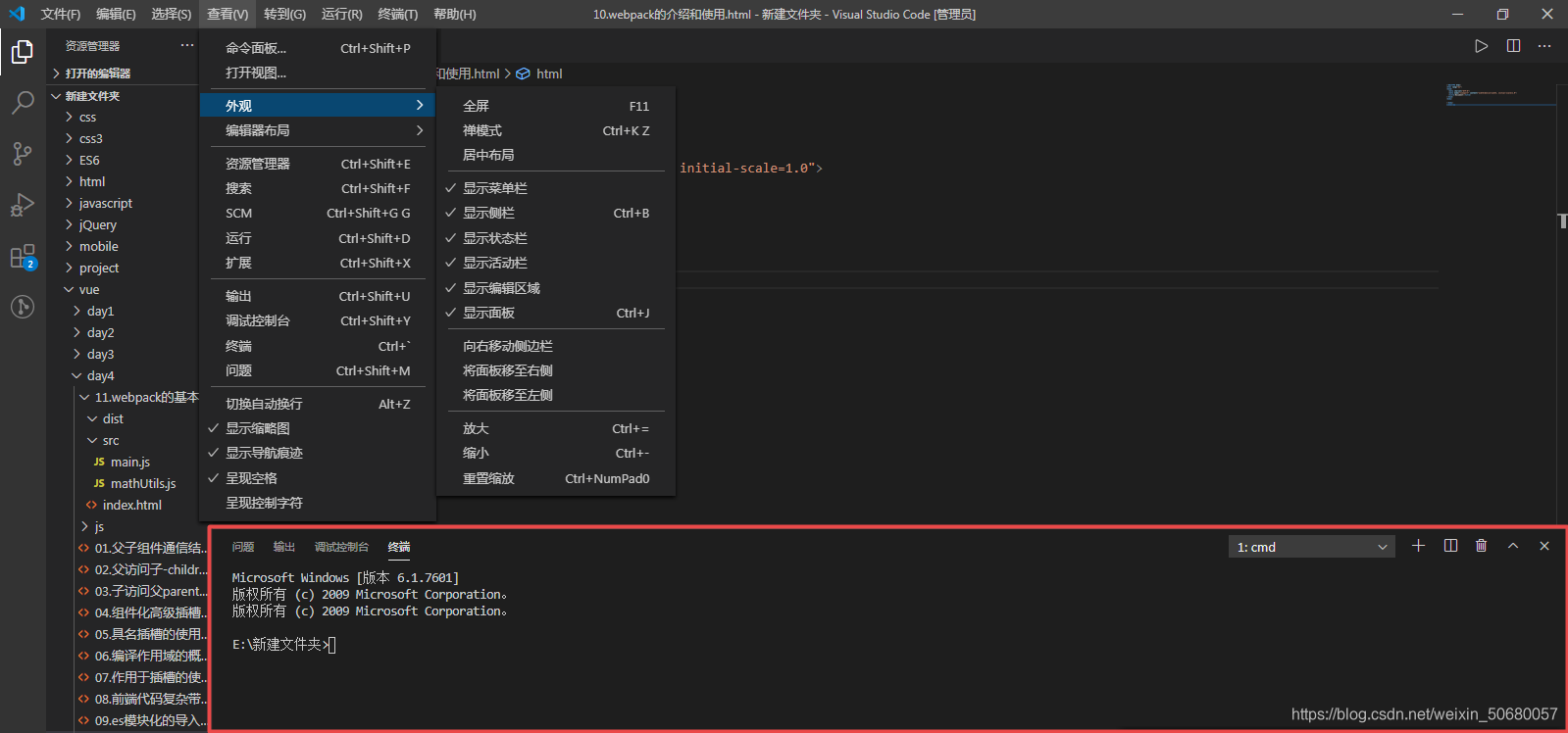The height and width of the screenshot is (733, 1568).
Task: Choose 禅模式 zen mode entry
Action: pos(556,130)
